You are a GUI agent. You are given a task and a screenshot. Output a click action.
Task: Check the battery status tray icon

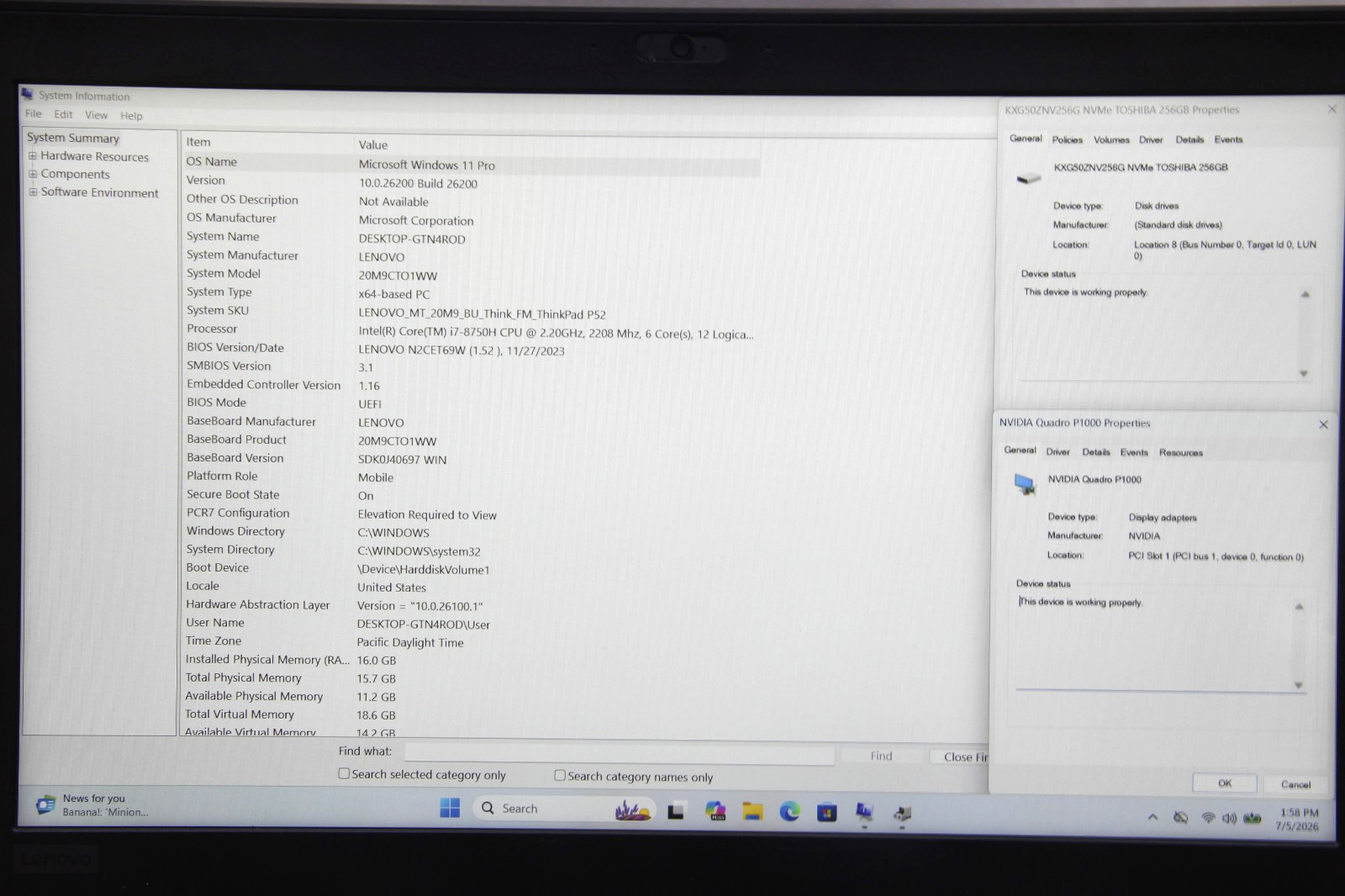[x=1253, y=818]
